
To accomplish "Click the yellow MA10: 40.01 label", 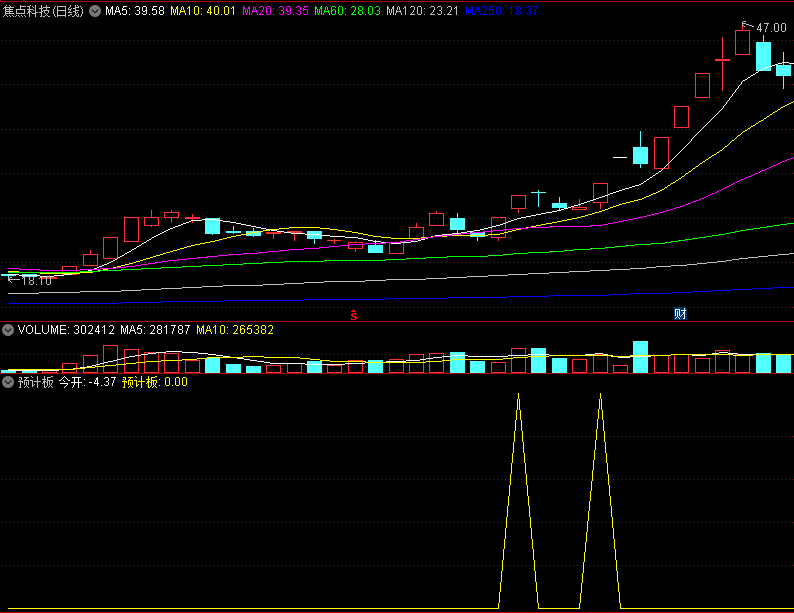I will click(x=203, y=11).
